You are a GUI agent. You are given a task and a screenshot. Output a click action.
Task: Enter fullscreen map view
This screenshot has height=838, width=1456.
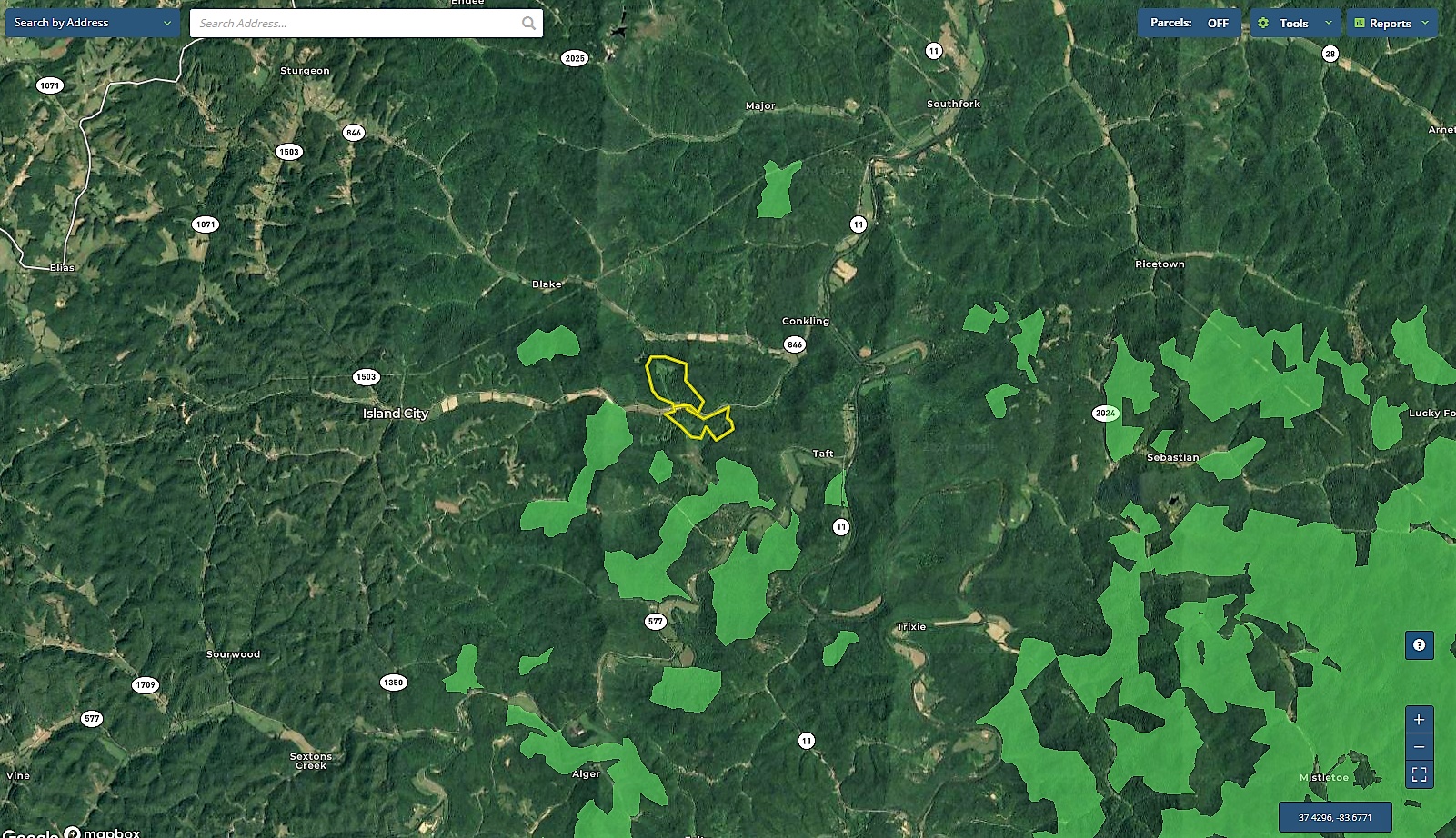[x=1419, y=774]
